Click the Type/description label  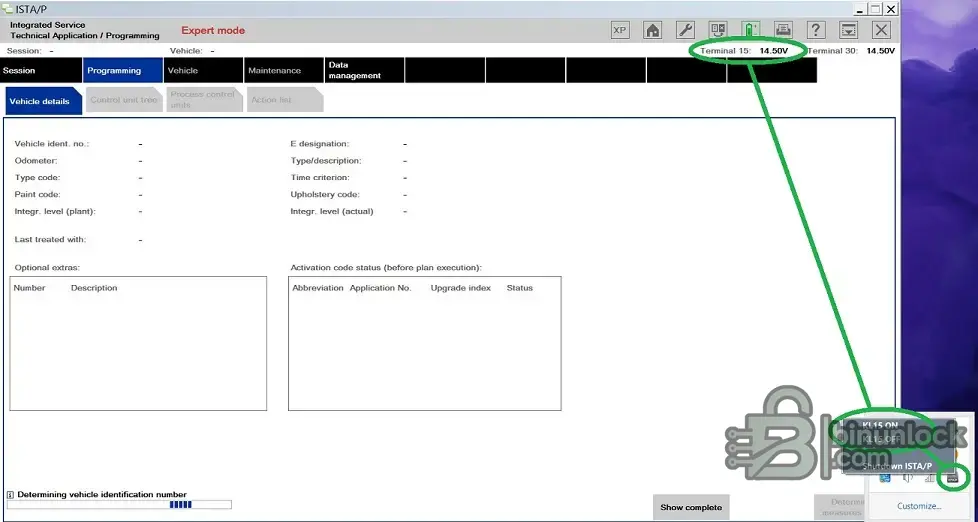click(x=326, y=161)
